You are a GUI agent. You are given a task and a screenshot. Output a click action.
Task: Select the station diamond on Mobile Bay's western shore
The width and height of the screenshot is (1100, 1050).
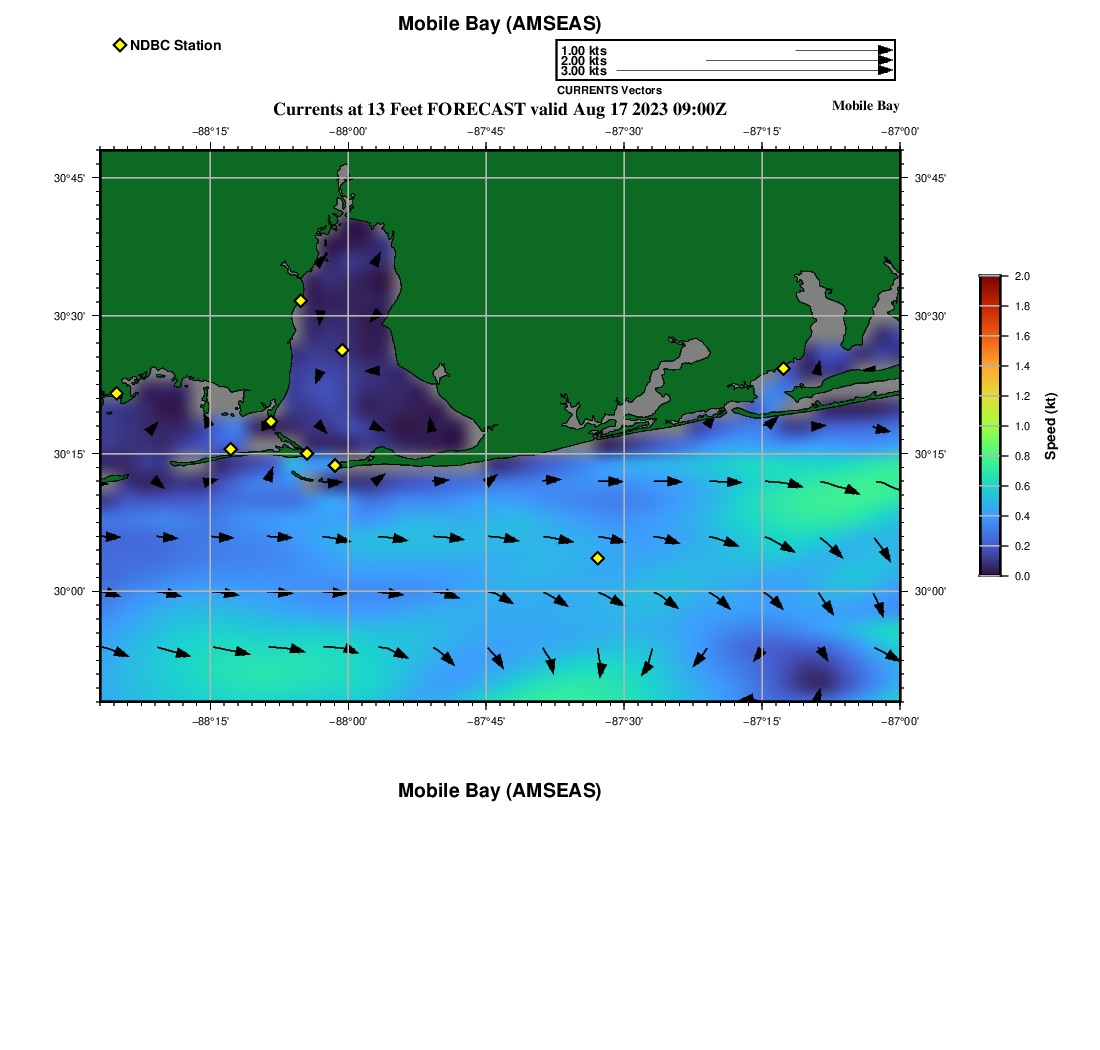(300, 301)
